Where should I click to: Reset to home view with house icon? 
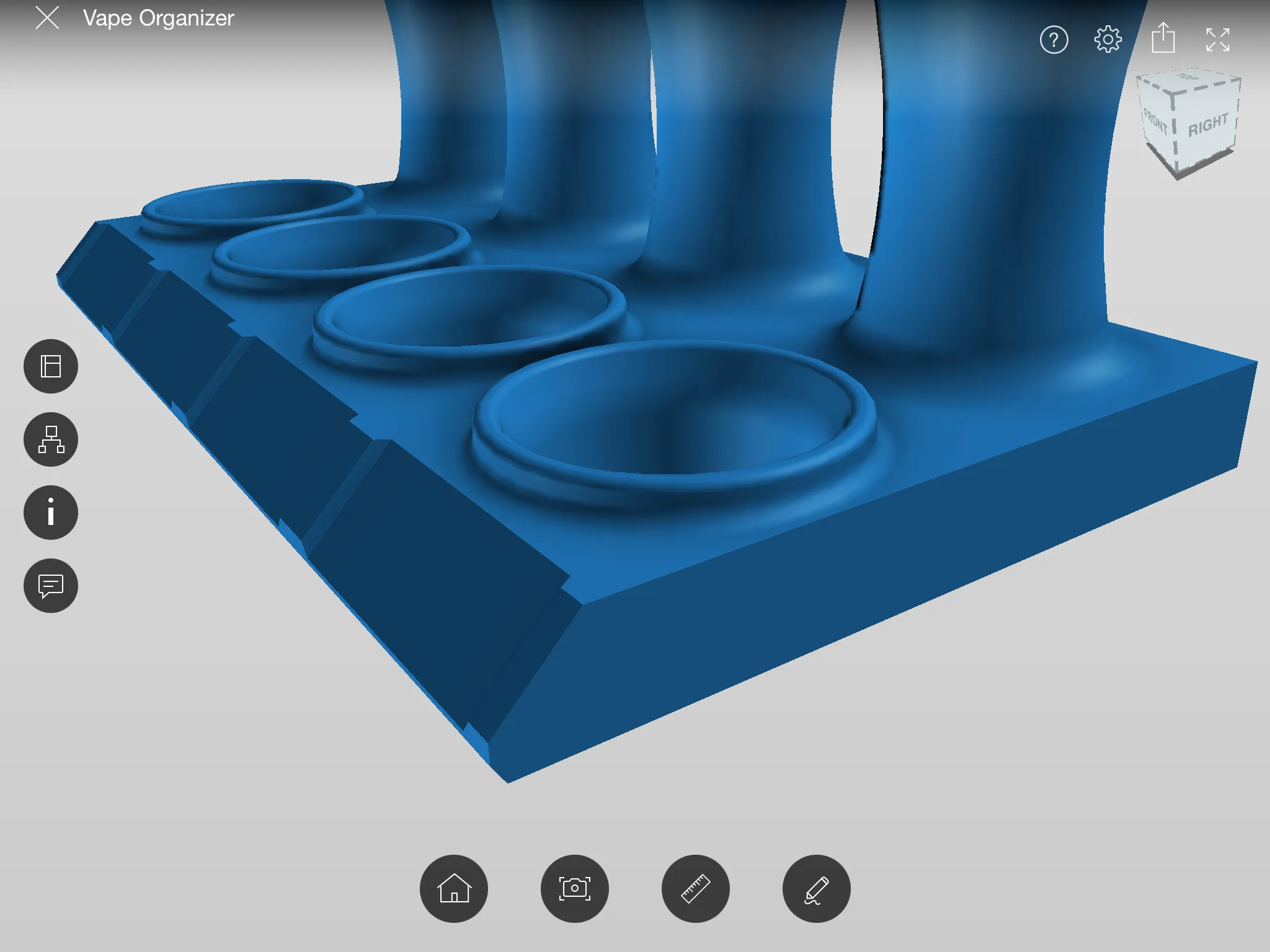(x=454, y=889)
